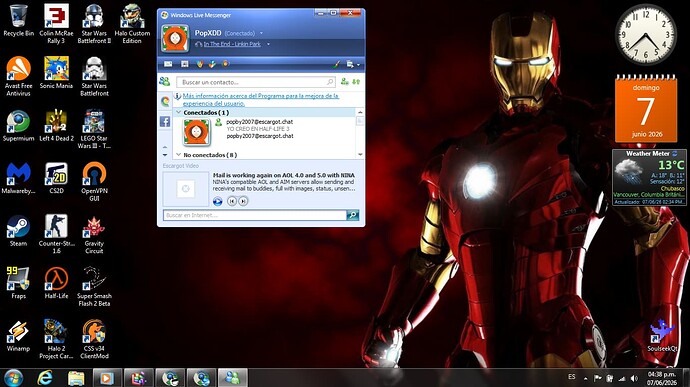Select Star Wars Battlefront II desktop icon
The image size is (690, 387).
[94, 24]
